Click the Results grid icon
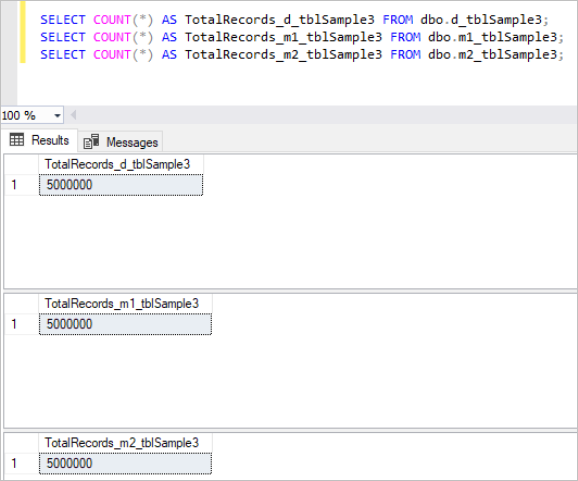The image size is (578, 481). click(17, 140)
